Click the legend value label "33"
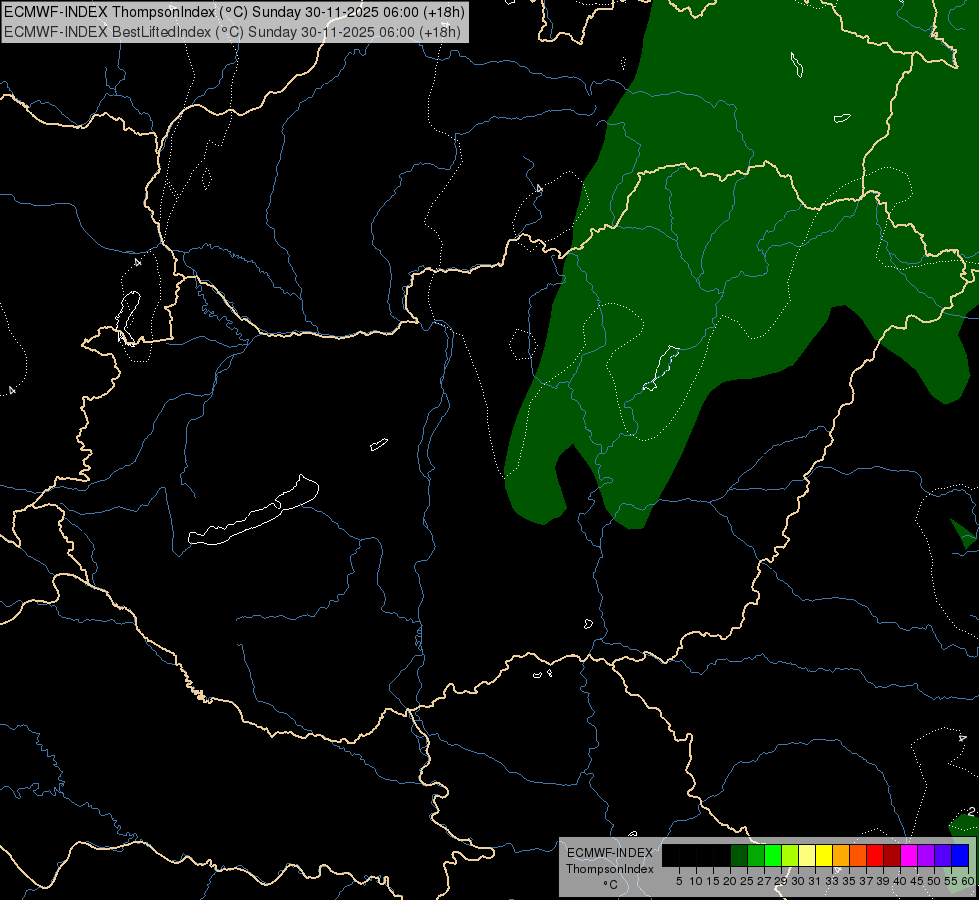The width and height of the screenshot is (979, 900). 832,881
